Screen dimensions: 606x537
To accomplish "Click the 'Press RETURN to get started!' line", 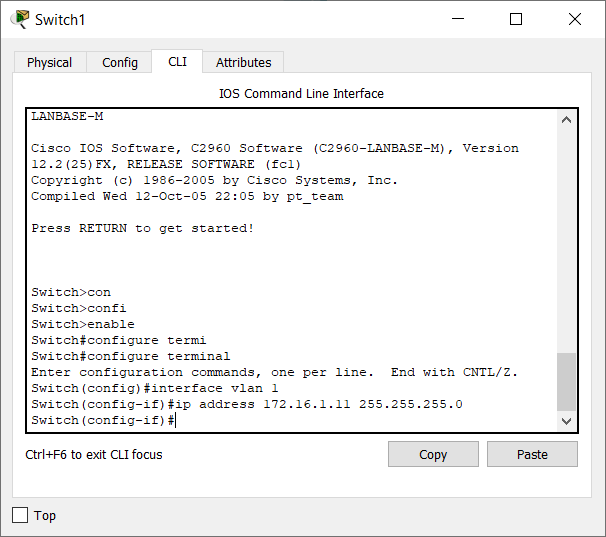I will click(143, 228).
